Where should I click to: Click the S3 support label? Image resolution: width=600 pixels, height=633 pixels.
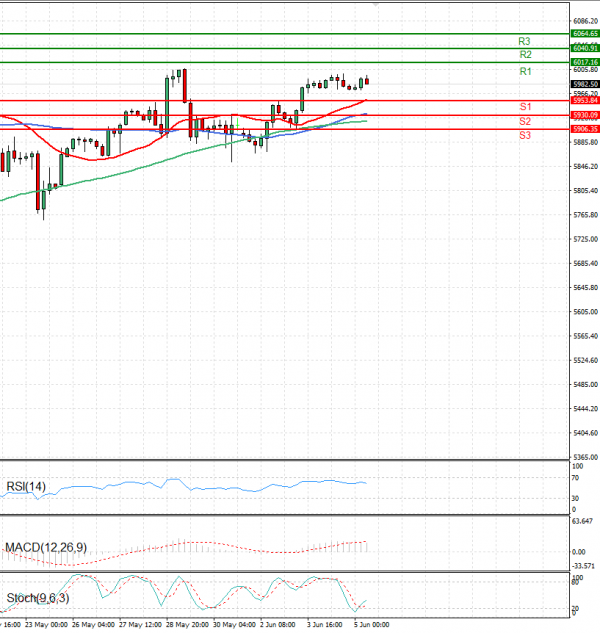pyautogui.click(x=525, y=135)
